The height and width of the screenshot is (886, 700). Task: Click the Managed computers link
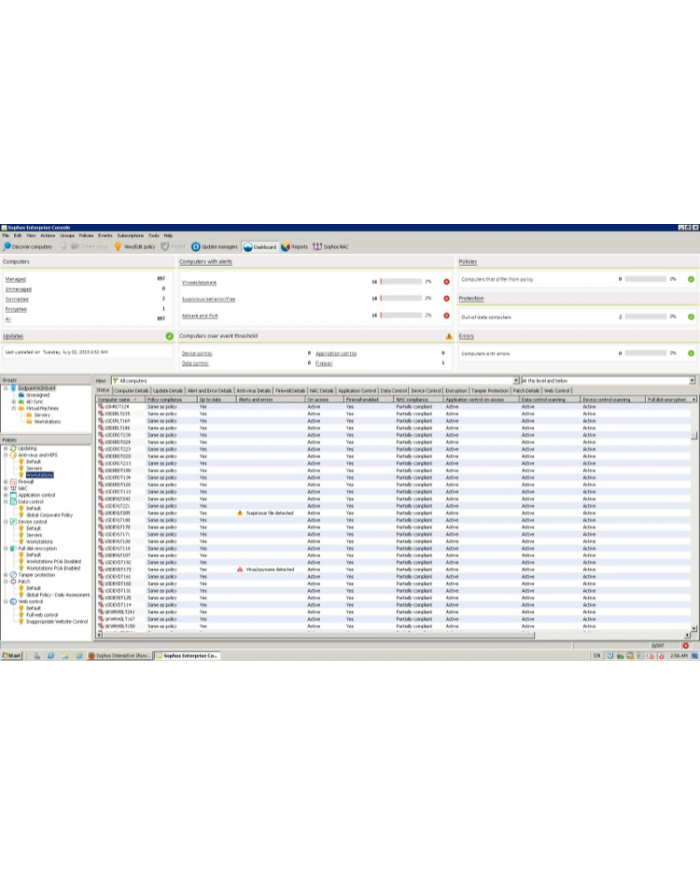point(15,279)
